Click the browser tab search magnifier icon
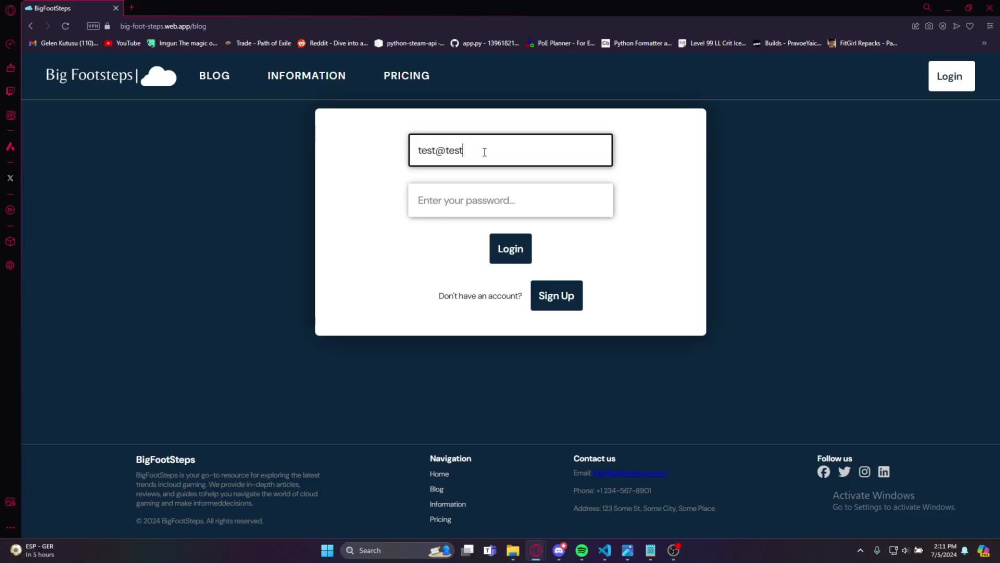1000x563 pixels. [927, 8]
